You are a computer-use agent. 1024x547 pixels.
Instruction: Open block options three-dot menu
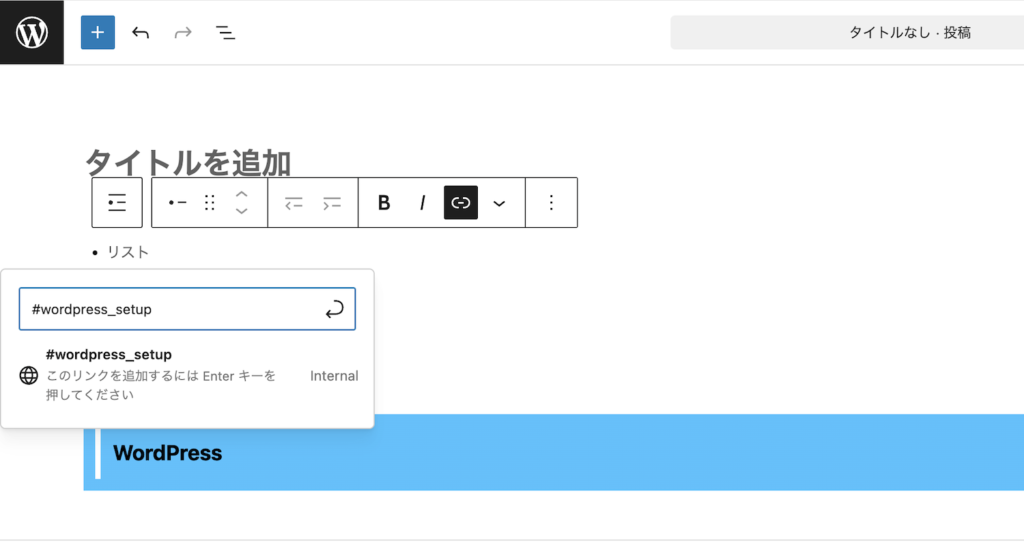click(x=551, y=202)
